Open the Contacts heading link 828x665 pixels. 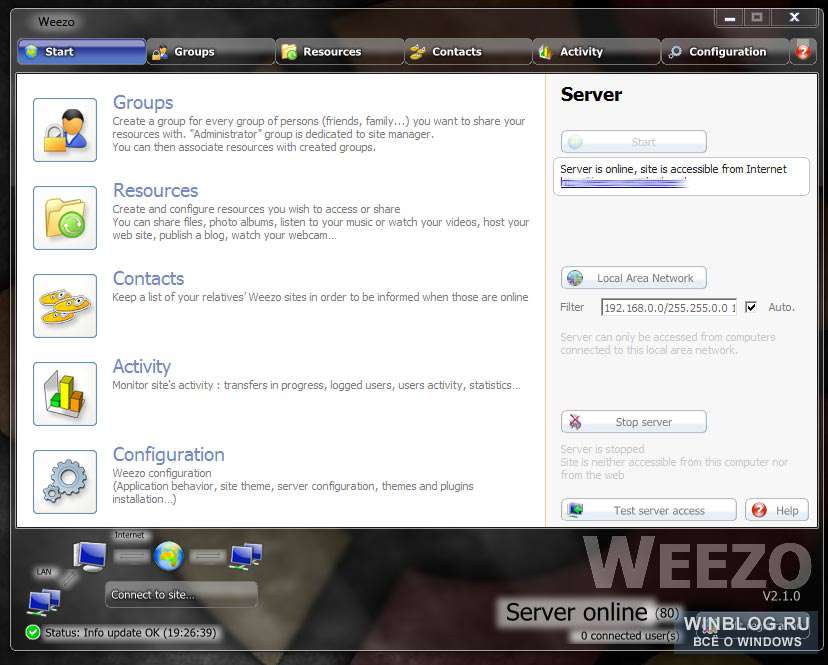(x=148, y=278)
